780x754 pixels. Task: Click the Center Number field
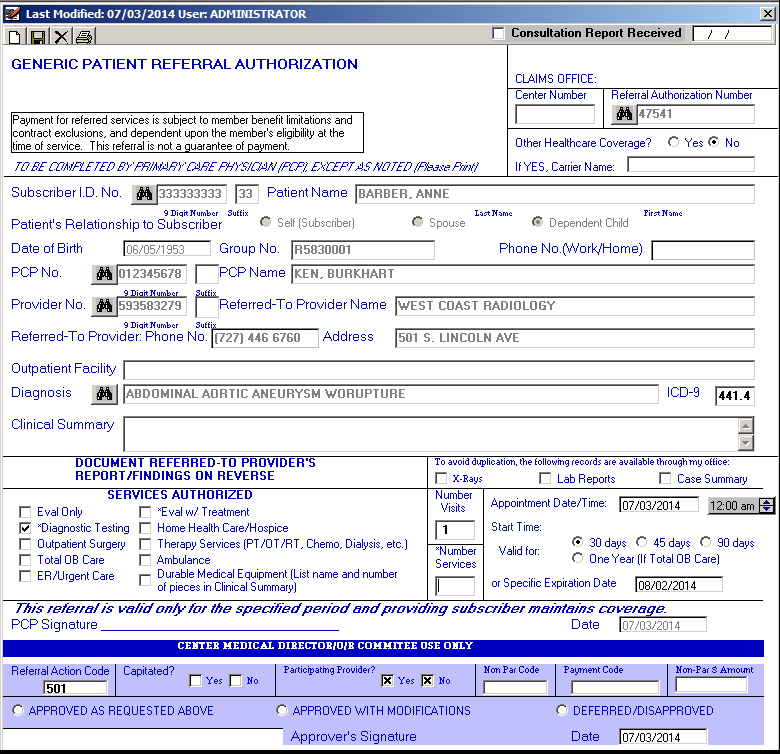[555, 114]
